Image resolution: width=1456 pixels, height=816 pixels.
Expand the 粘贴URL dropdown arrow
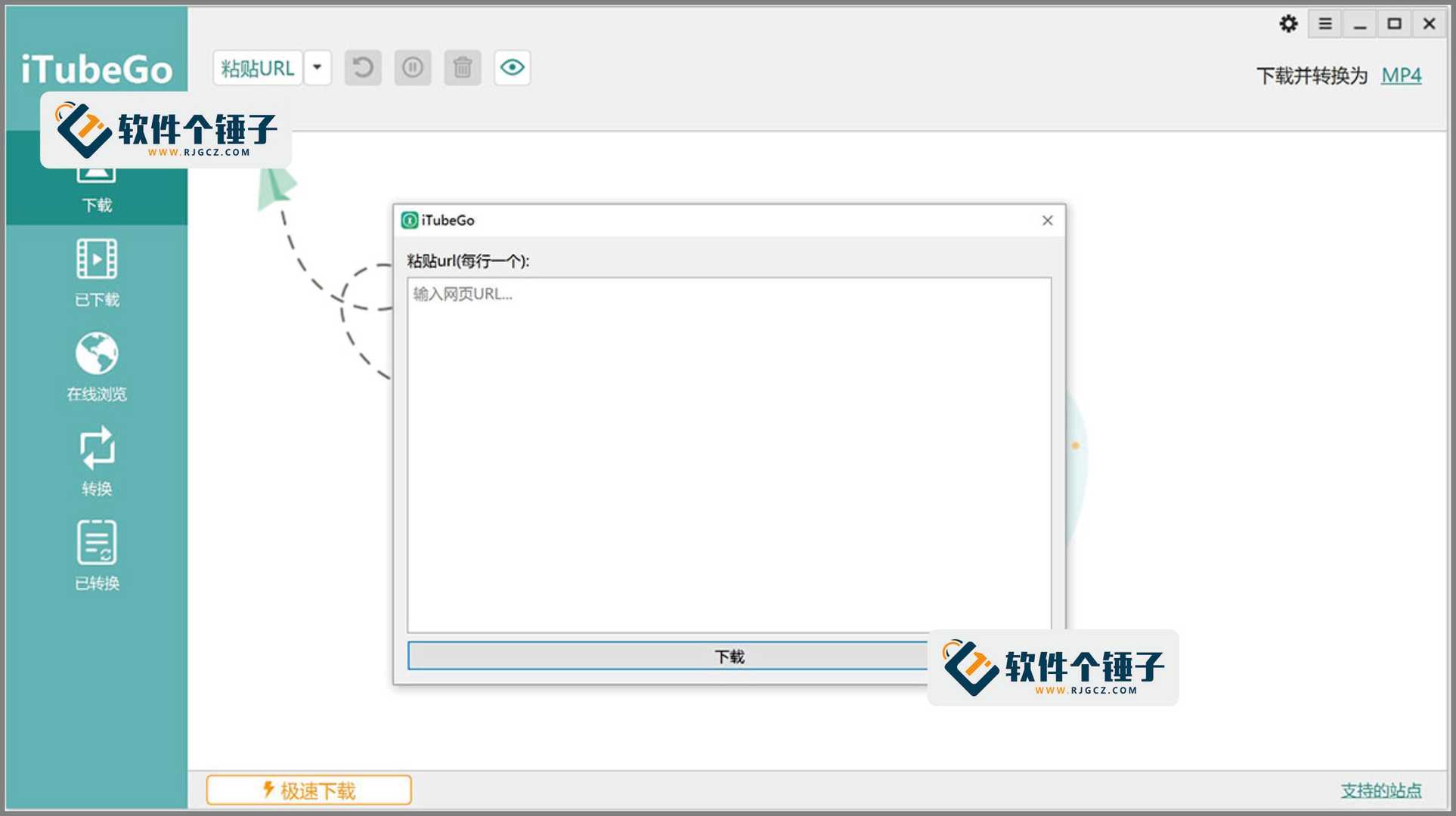click(x=318, y=68)
